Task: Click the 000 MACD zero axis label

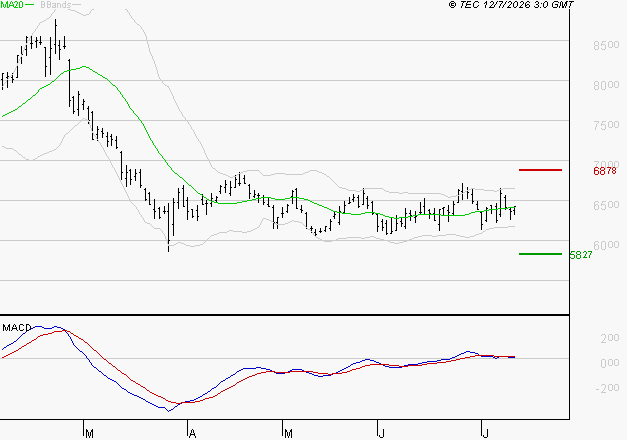Action: [x=610, y=363]
